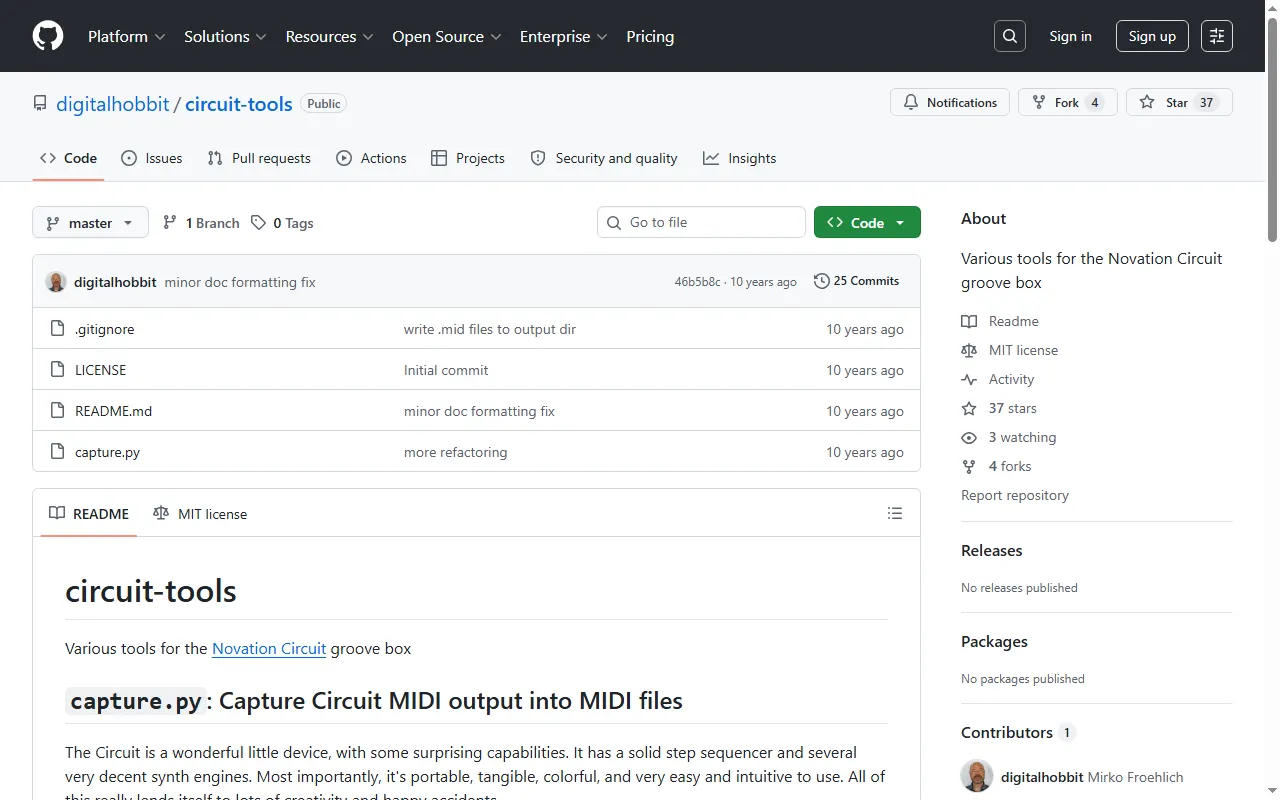Click the file icon beside LICENSE
1280x800 pixels.
[57, 370]
